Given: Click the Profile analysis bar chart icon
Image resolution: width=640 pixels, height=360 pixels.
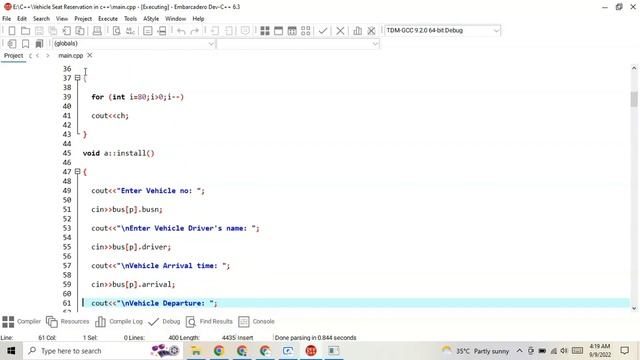Looking at the screenshot, I should 358,31.
